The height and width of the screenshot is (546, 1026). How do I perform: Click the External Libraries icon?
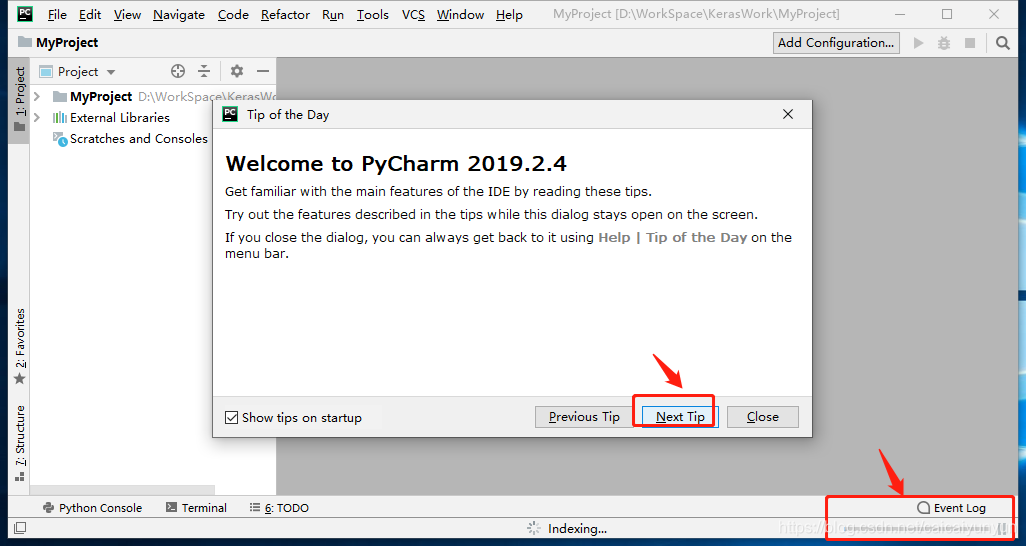click(x=60, y=117)
